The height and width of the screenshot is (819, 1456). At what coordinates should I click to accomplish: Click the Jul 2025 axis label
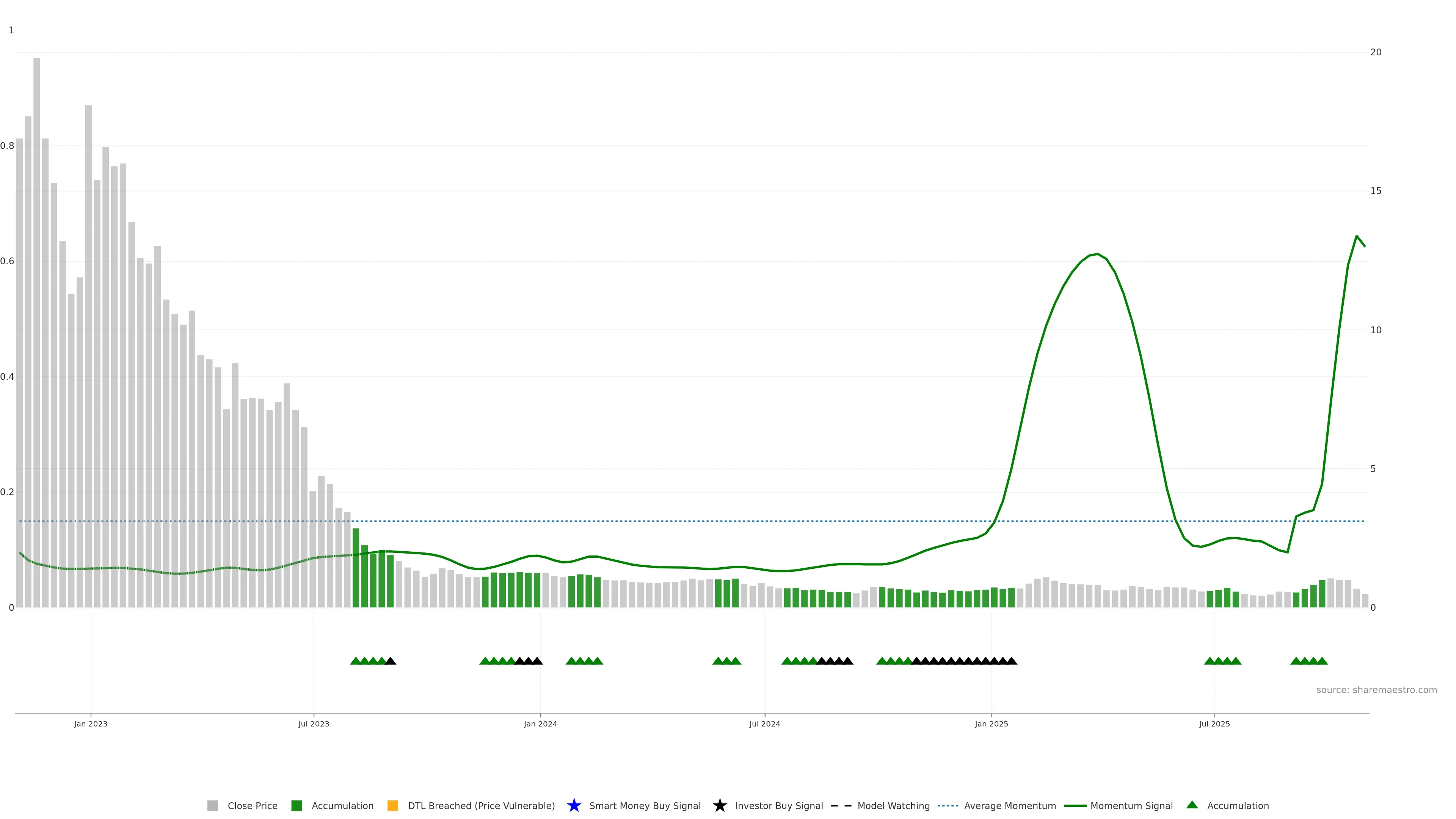[1214, 724]
